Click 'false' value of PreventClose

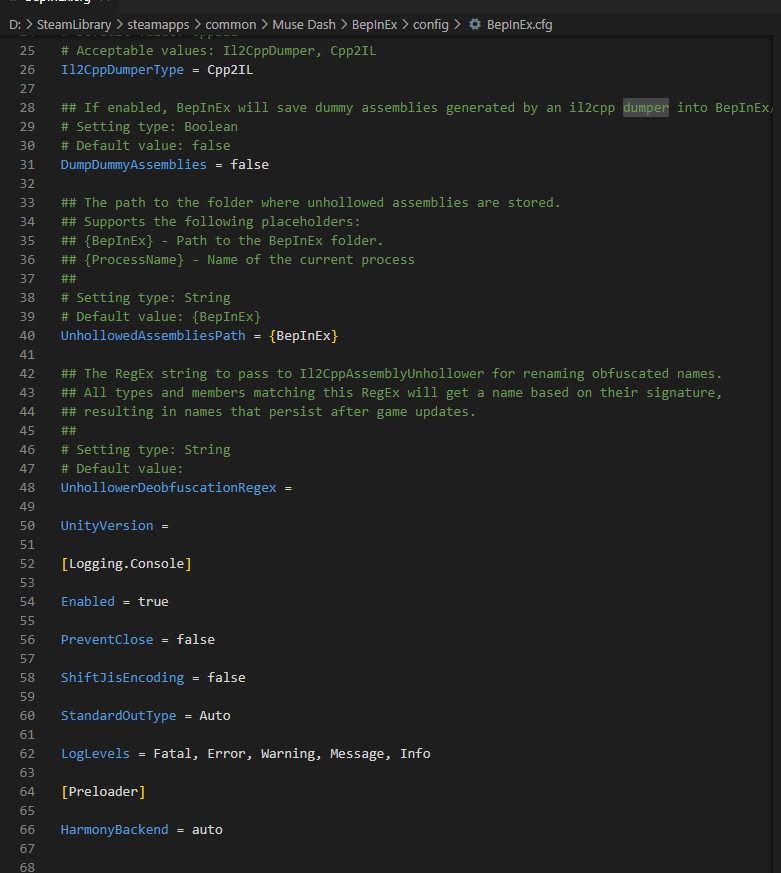[195, 639]
